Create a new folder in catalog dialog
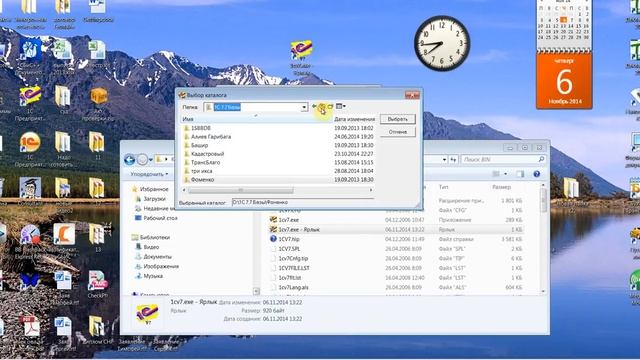The height and width of the screenshot is (360, 640). (x=330, y=107)
